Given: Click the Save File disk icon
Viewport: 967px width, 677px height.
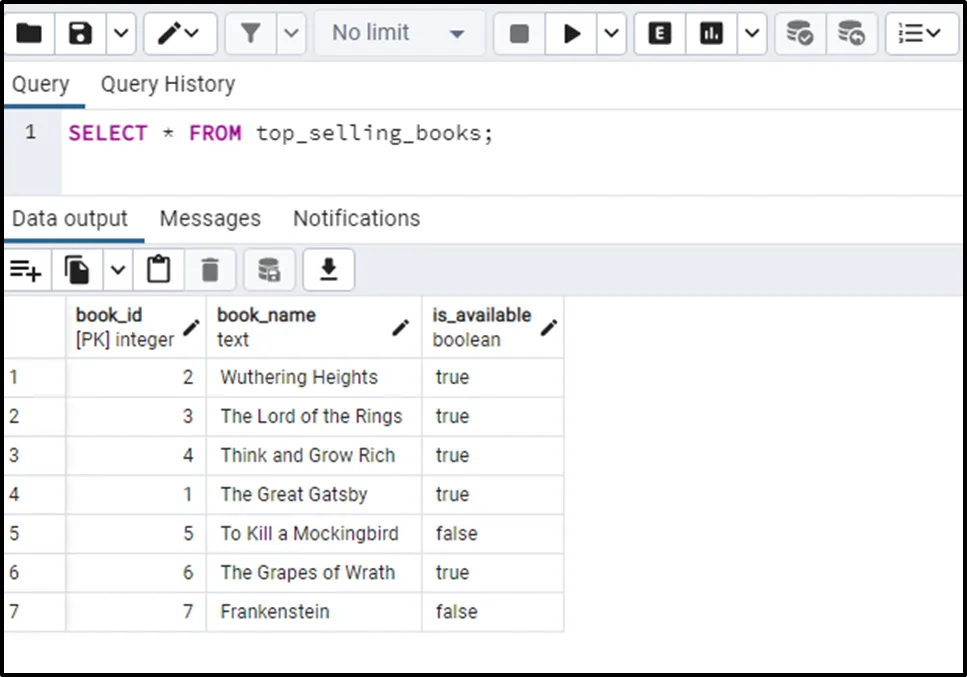Looking at the screenshot, I should [x=80, y=34].
